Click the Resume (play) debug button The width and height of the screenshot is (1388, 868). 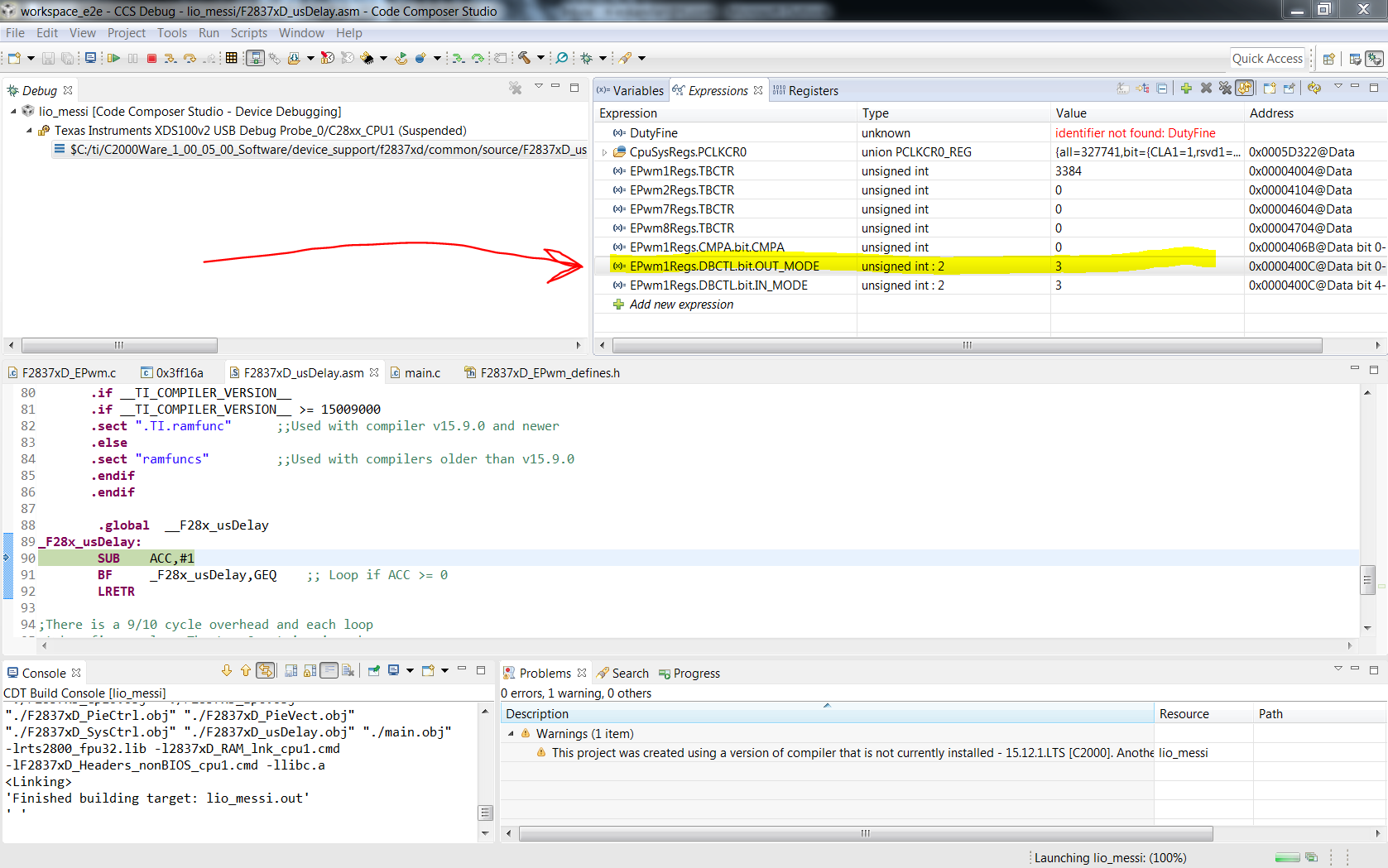tap(113, 58)
